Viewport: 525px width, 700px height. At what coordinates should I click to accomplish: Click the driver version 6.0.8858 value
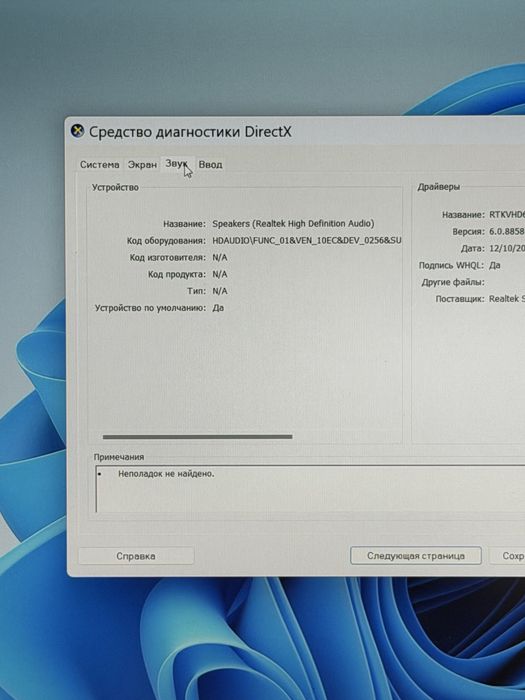[x=507, y=232]
